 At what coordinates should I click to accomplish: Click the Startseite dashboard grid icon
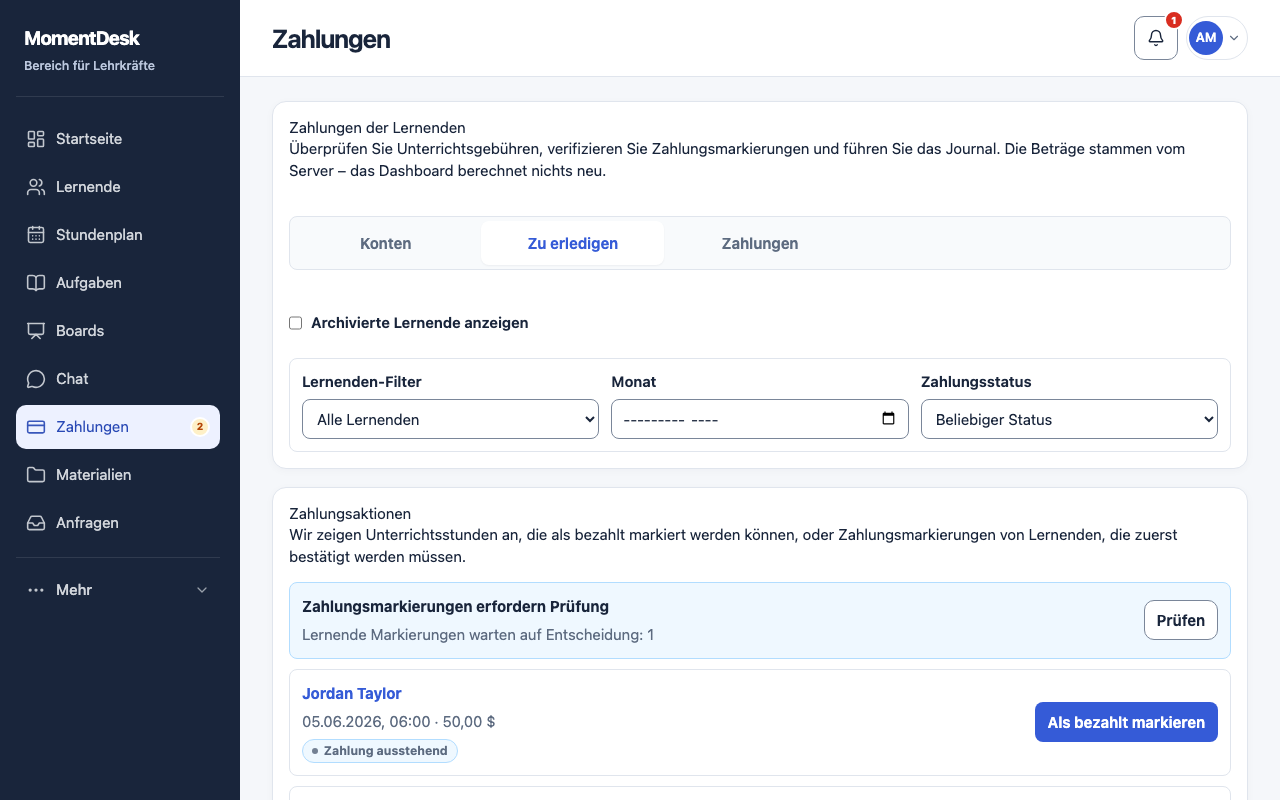36,139
